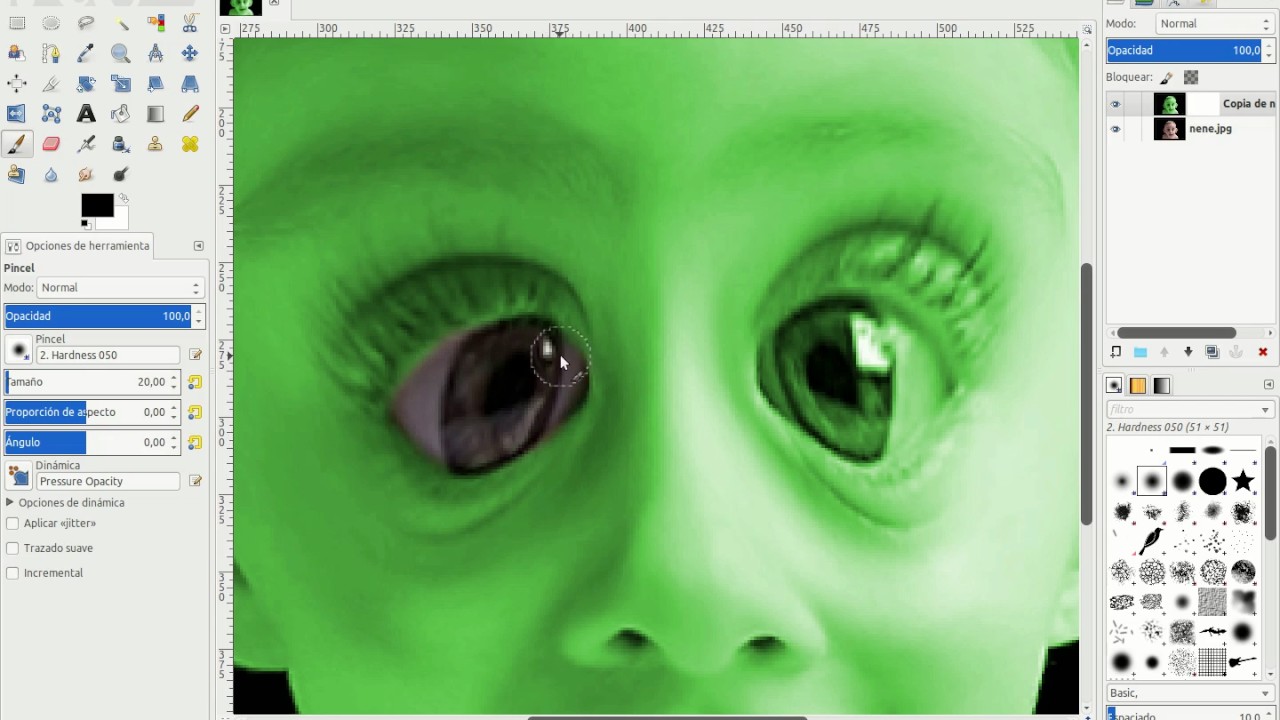Select the Eraser tool
1280x720 pixels.
pos(51,144)
